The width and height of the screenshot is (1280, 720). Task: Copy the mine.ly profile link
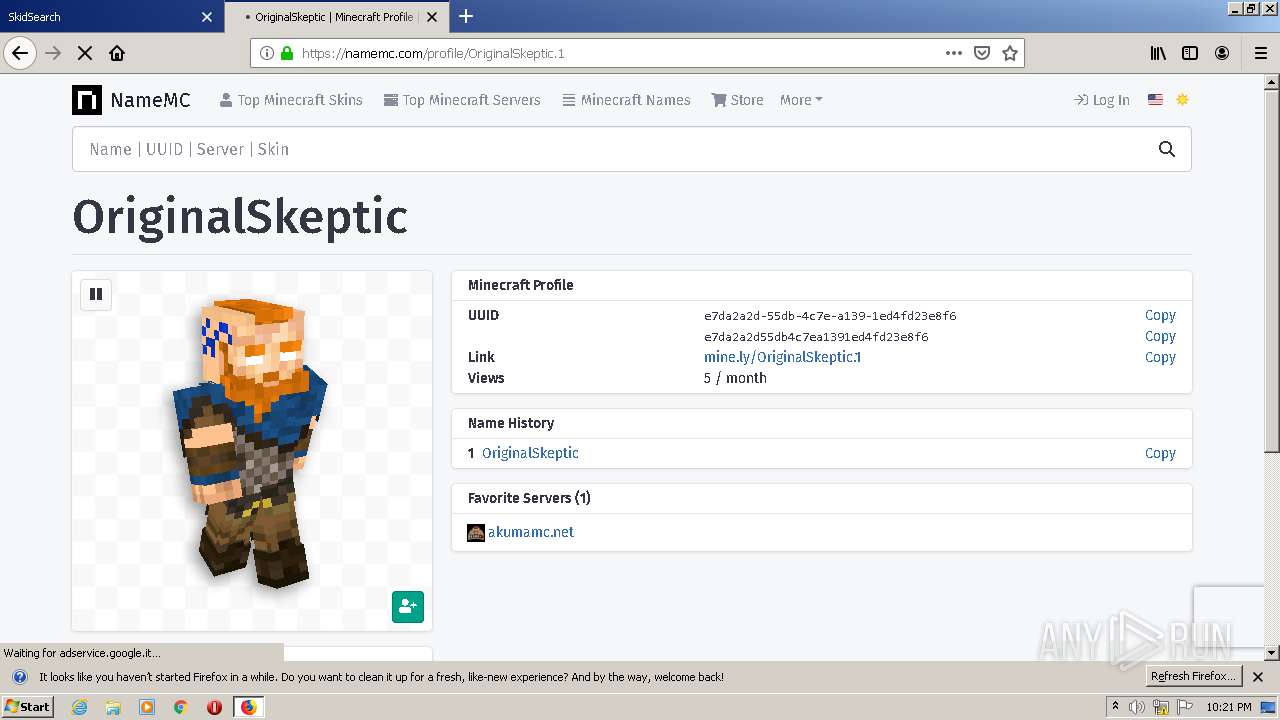point(1160,357)
